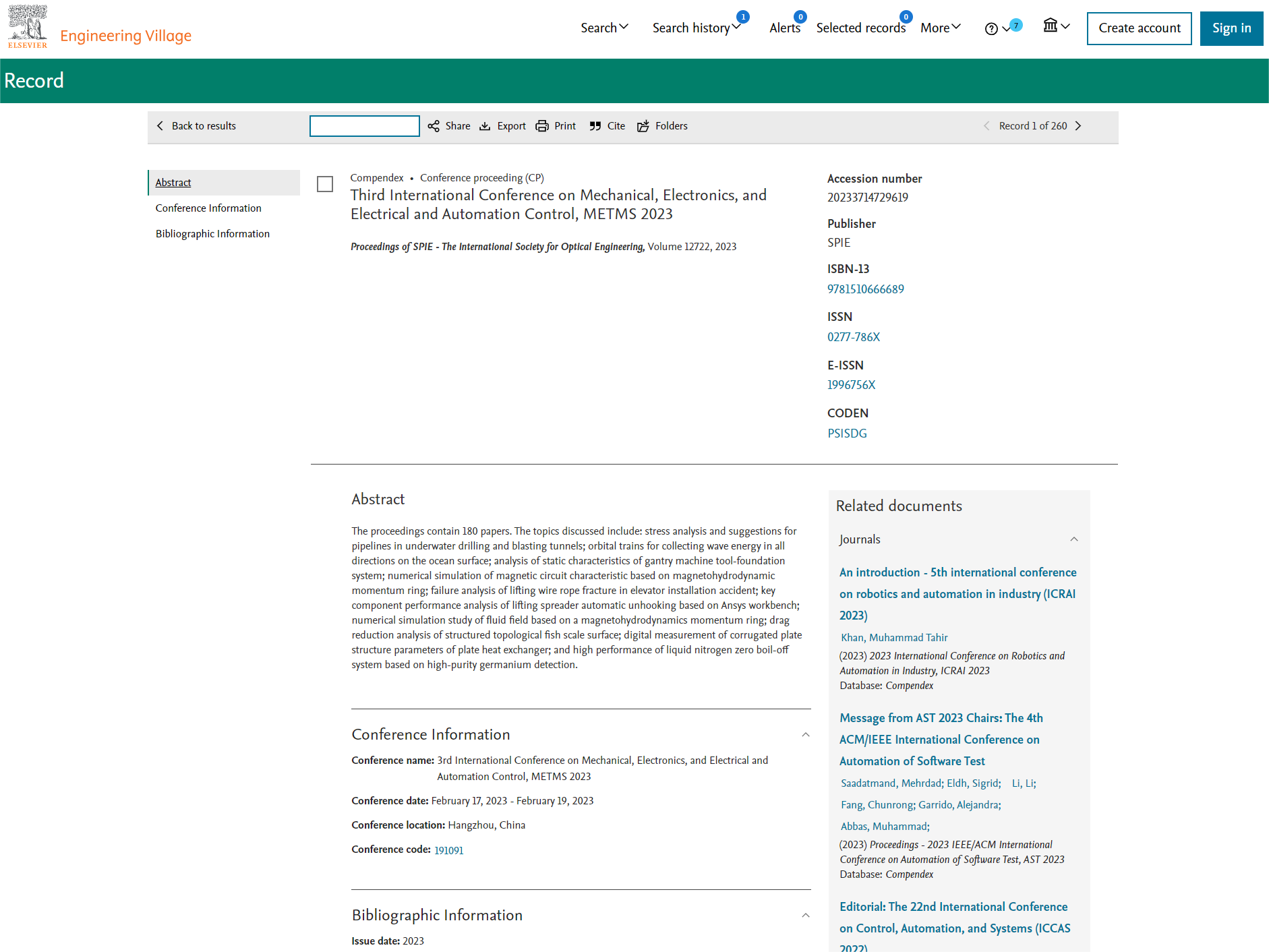The image size is (1269, 952).
Task: Click the empty text field in toolbar
Action: coord(365,126)
